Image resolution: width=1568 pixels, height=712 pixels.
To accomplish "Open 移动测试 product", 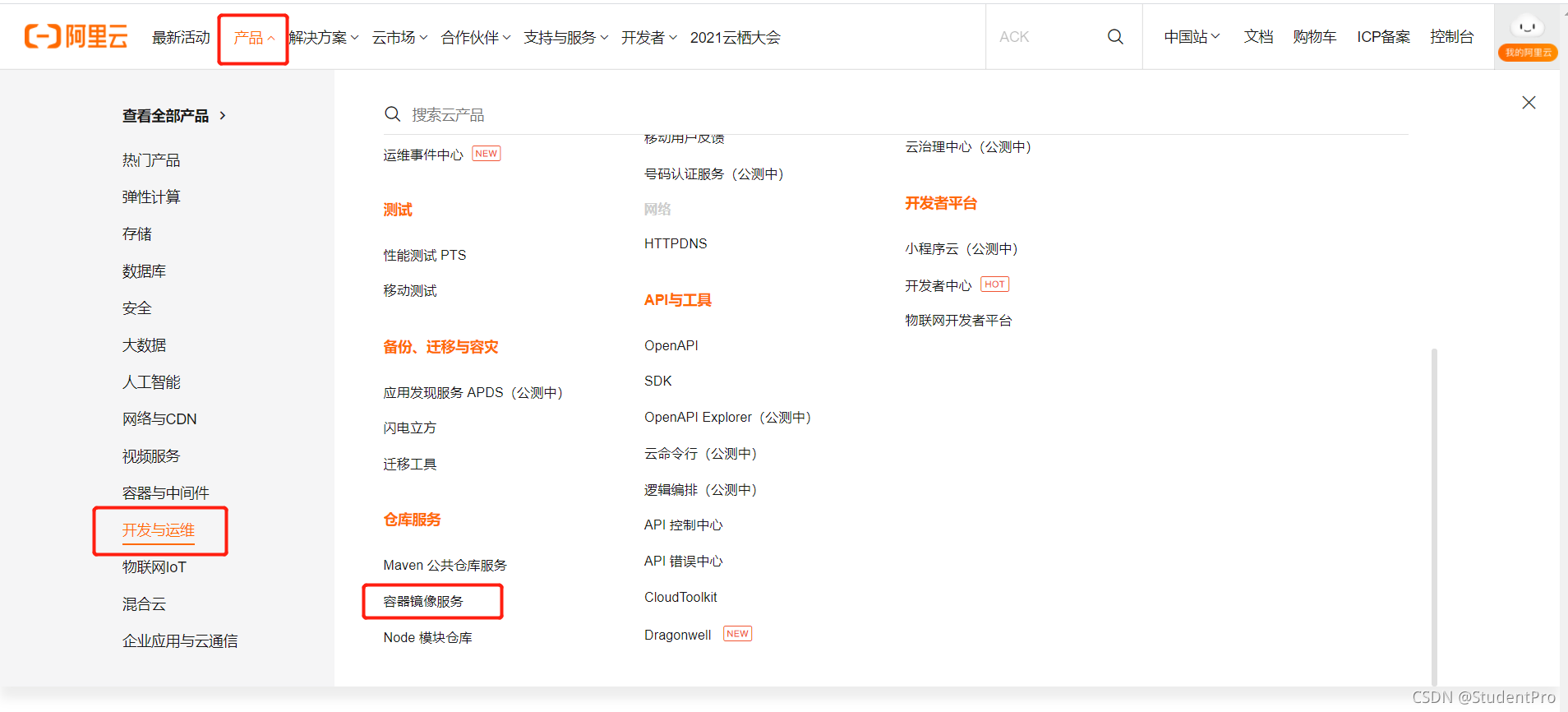I will (410, 291).
